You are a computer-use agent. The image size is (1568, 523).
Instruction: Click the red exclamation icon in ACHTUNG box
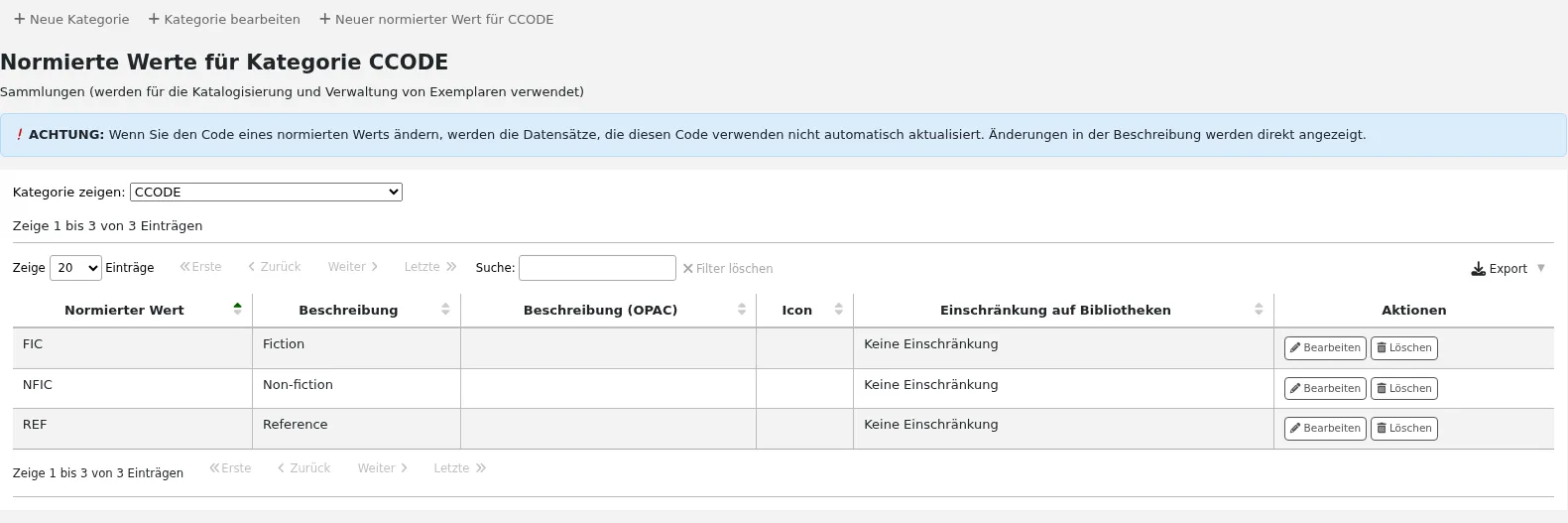point(20,135)
